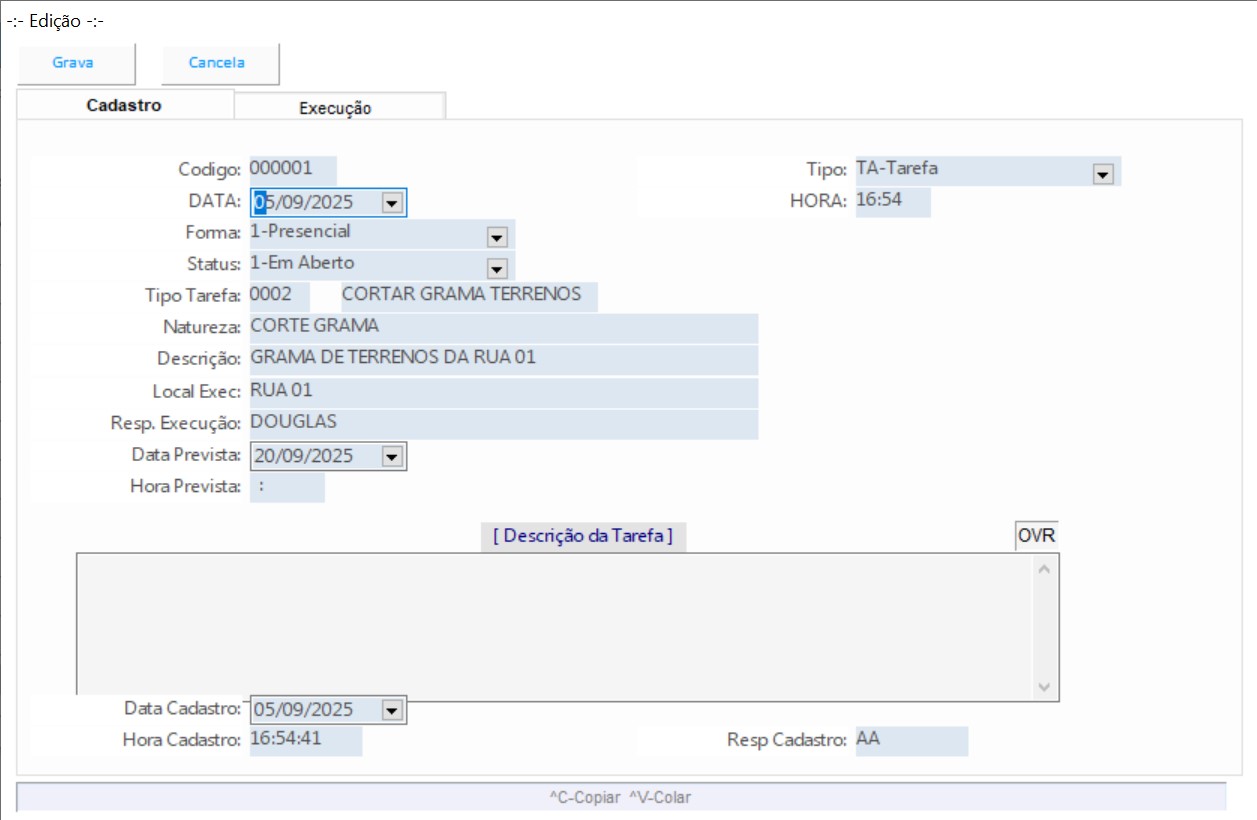Screen dimensions: 1257x820
Task: Click into the Descrição text field
Action: click(x=502, y=358)
